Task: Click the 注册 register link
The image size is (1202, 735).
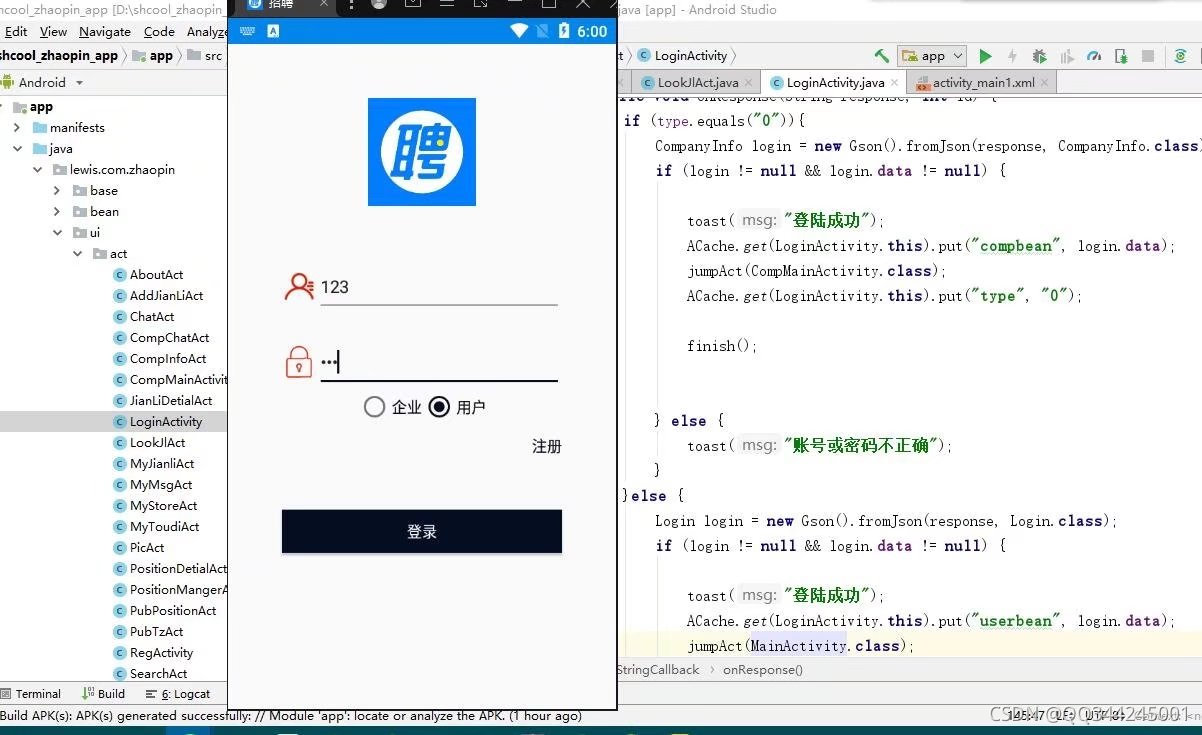Action: pyautogui.click(x=547, y=446)
